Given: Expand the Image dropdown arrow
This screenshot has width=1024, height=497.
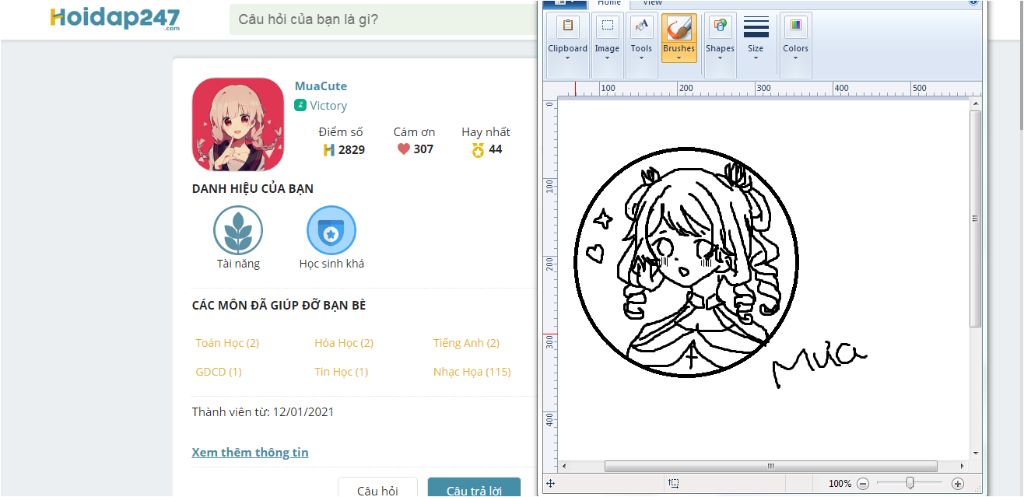Looking at the screenshot, I should click(607, 57).
